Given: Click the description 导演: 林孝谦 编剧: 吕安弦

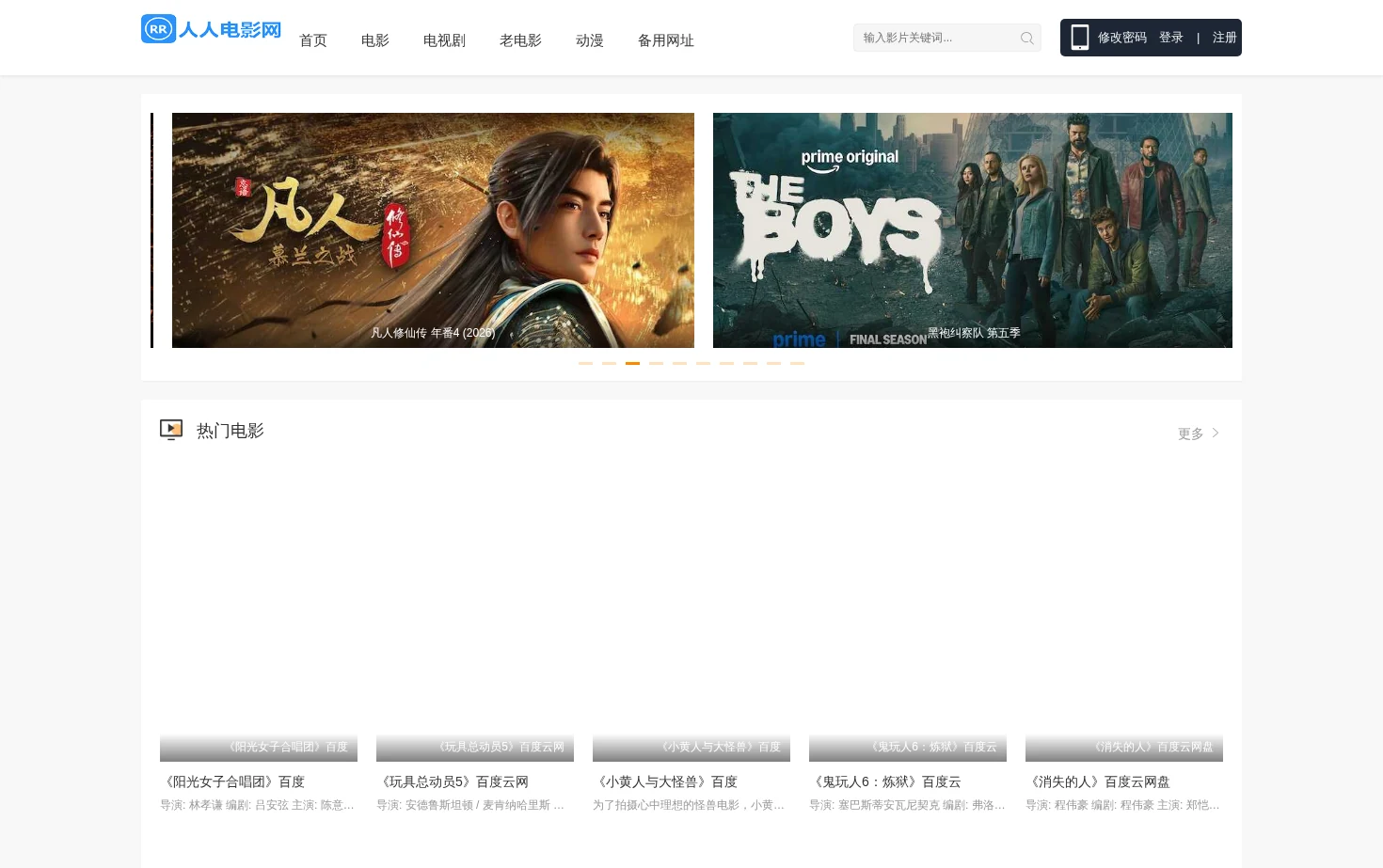Looking at the screenshot, I should 257,805.
